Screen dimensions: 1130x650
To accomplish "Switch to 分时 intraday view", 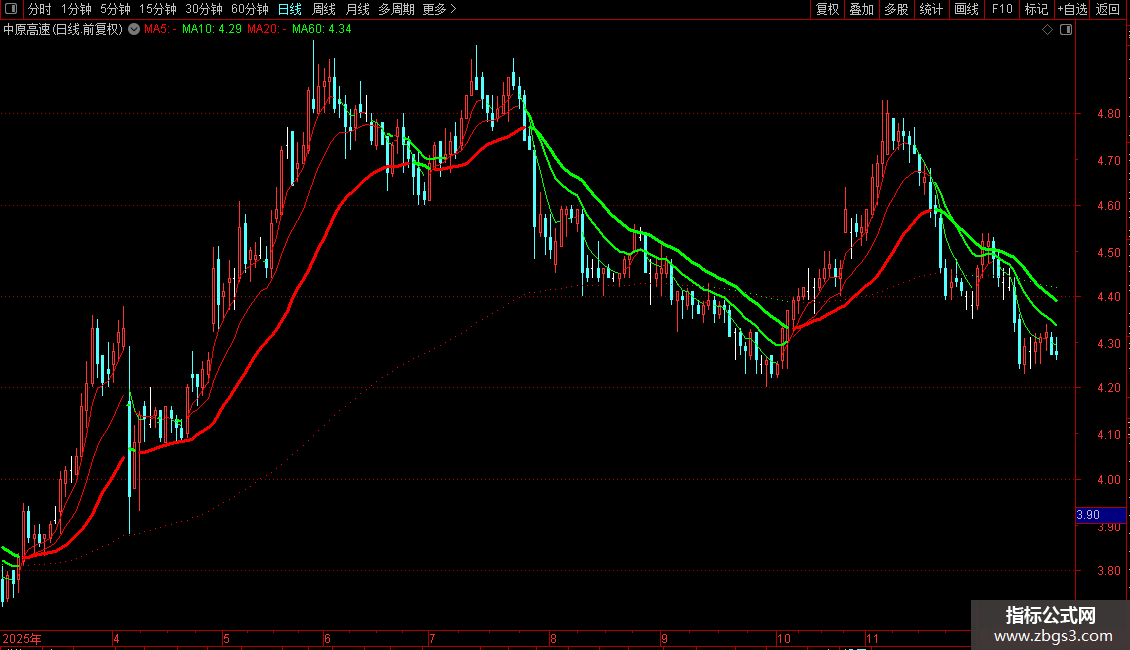I will (40, 9).
